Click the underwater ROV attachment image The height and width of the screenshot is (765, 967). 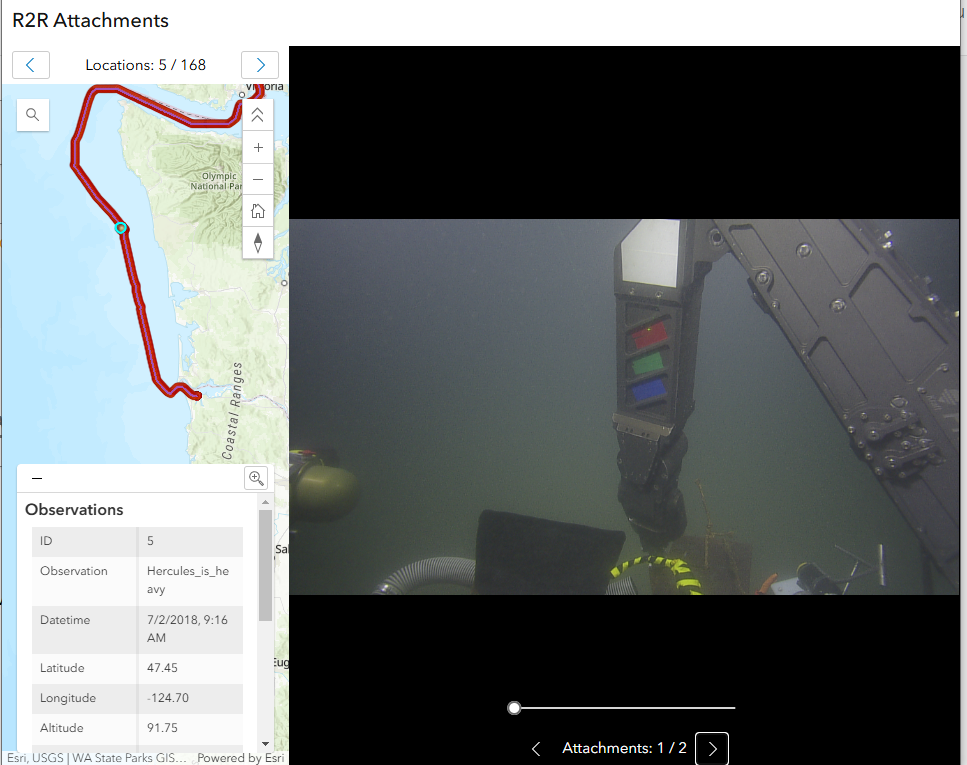pos(624,407)
